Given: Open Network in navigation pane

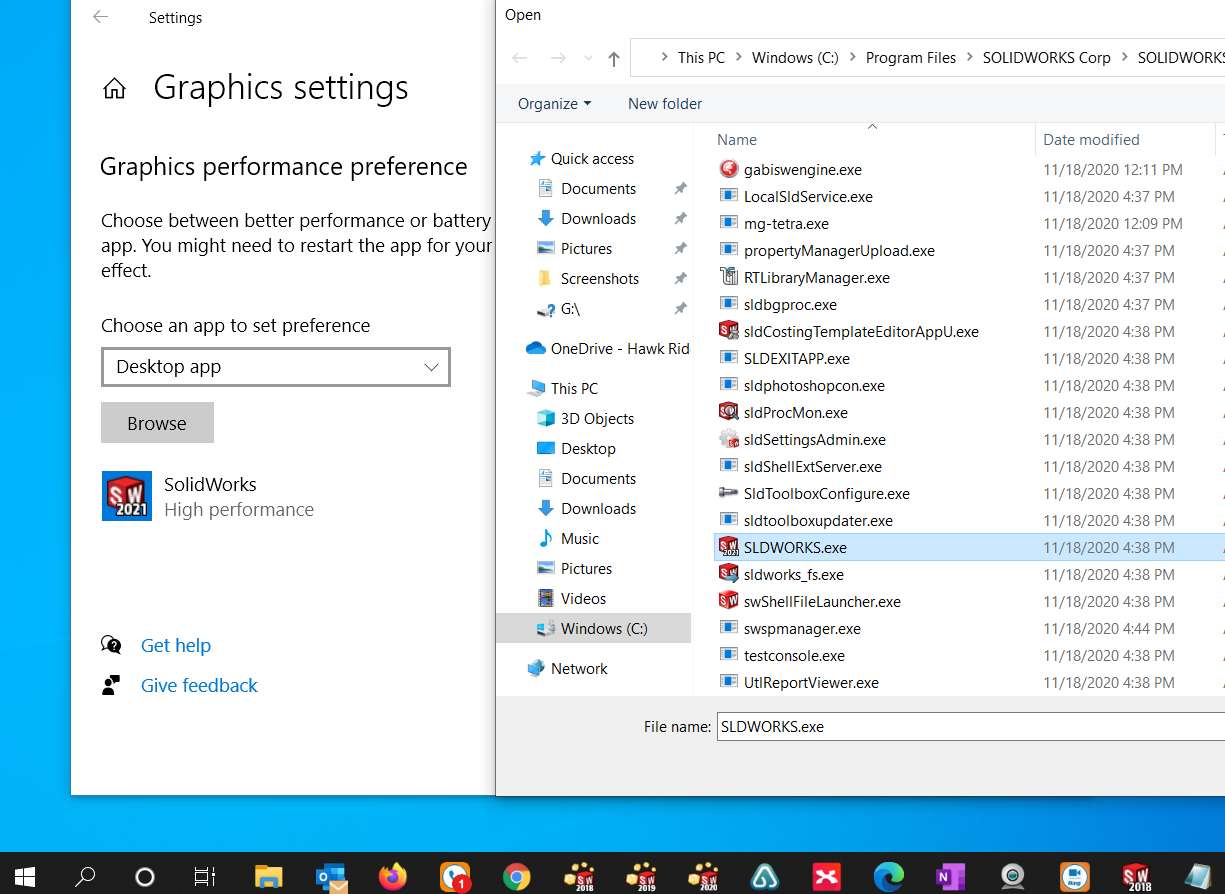Looking at the screenshot, I should 579,669.
